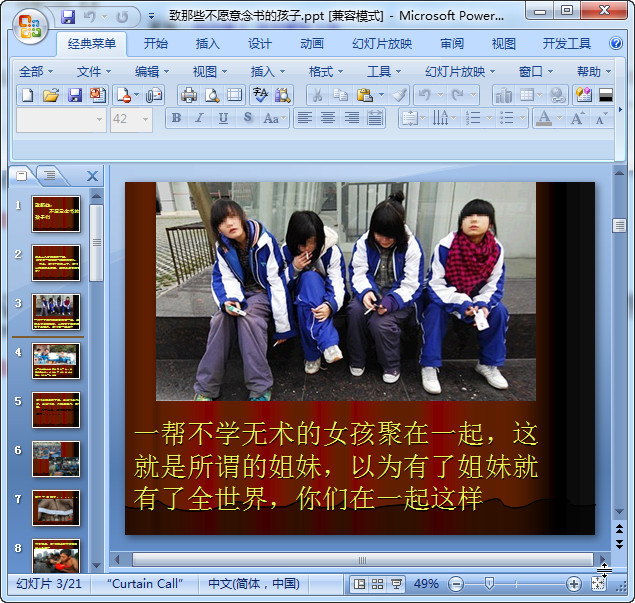Screen dimensions: 635x603
Task: Click the new blank document icon
Action: (27, 96)
